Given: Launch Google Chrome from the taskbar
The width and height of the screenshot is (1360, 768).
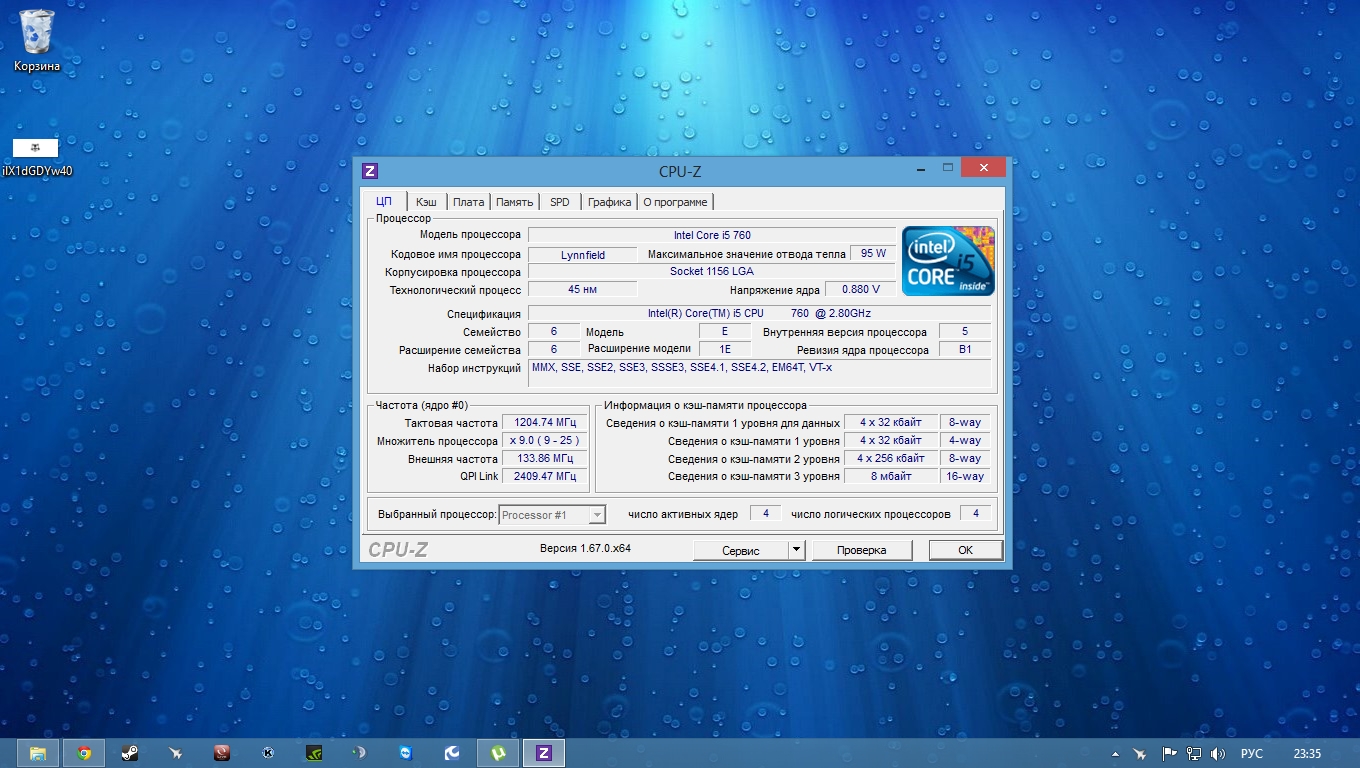Looking at the screenshot, I should point(84,753).
